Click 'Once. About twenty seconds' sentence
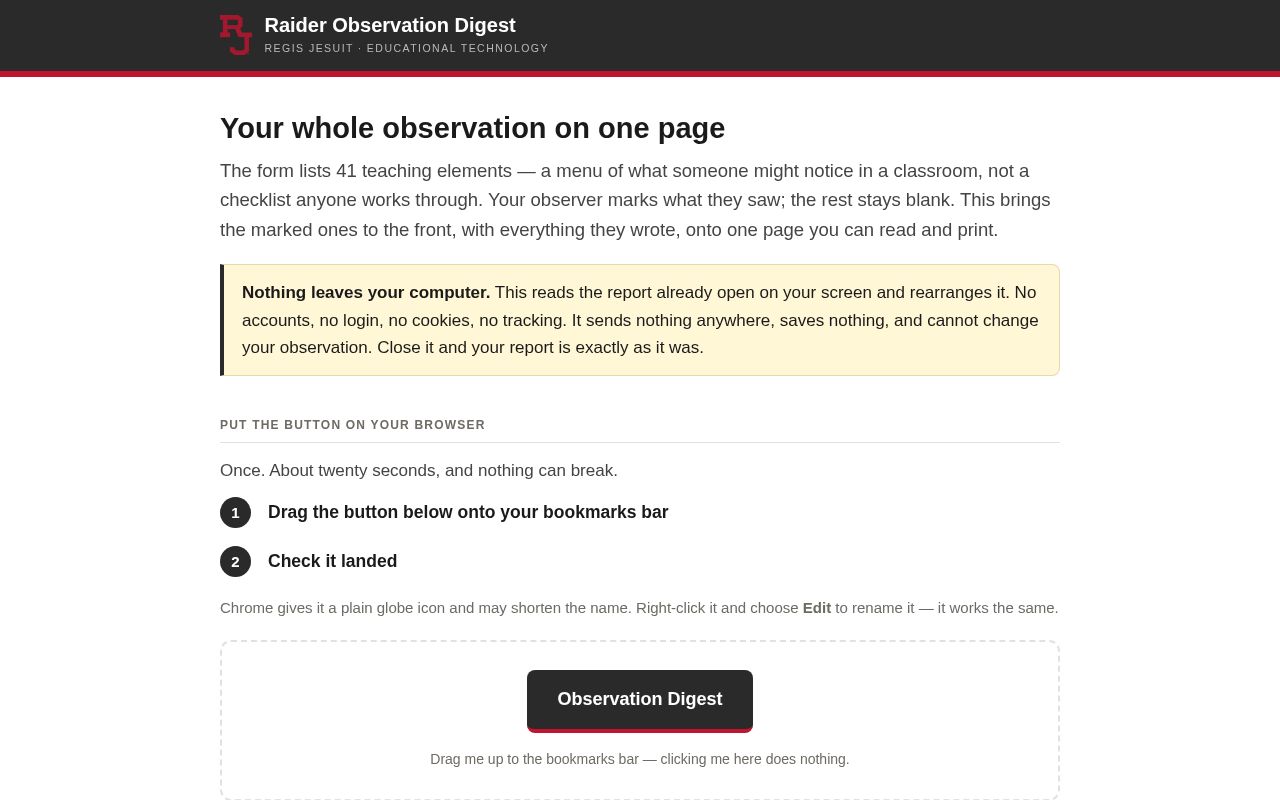 (419, 470)
